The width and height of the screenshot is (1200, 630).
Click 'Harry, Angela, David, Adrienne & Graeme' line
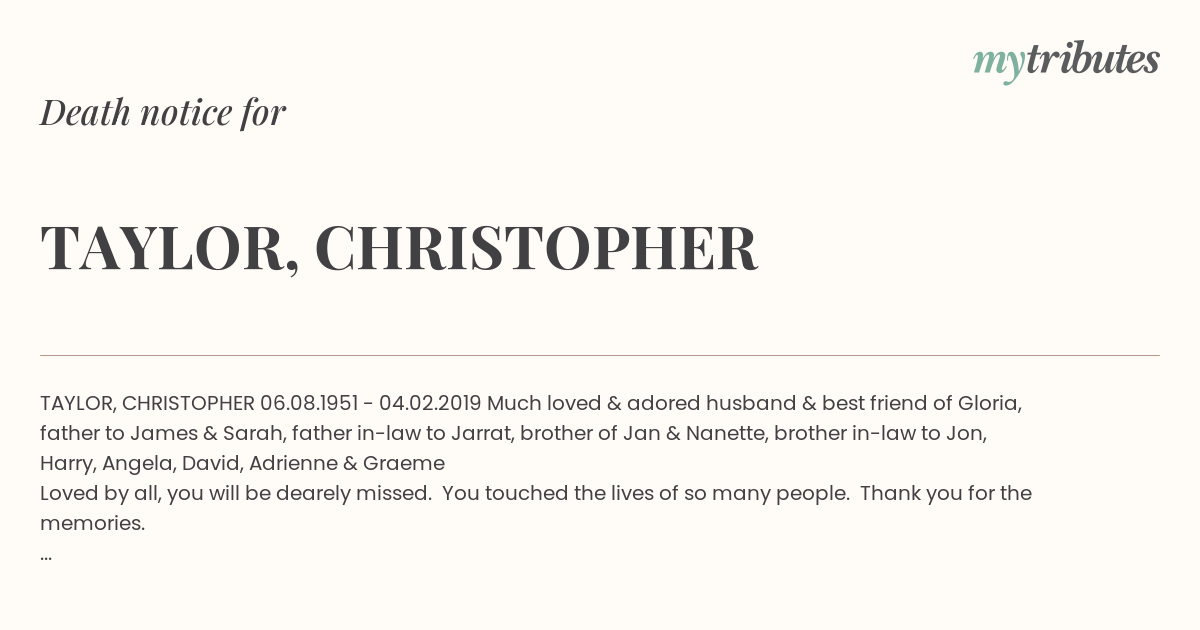pyautogui.click(x=242, y=463)
